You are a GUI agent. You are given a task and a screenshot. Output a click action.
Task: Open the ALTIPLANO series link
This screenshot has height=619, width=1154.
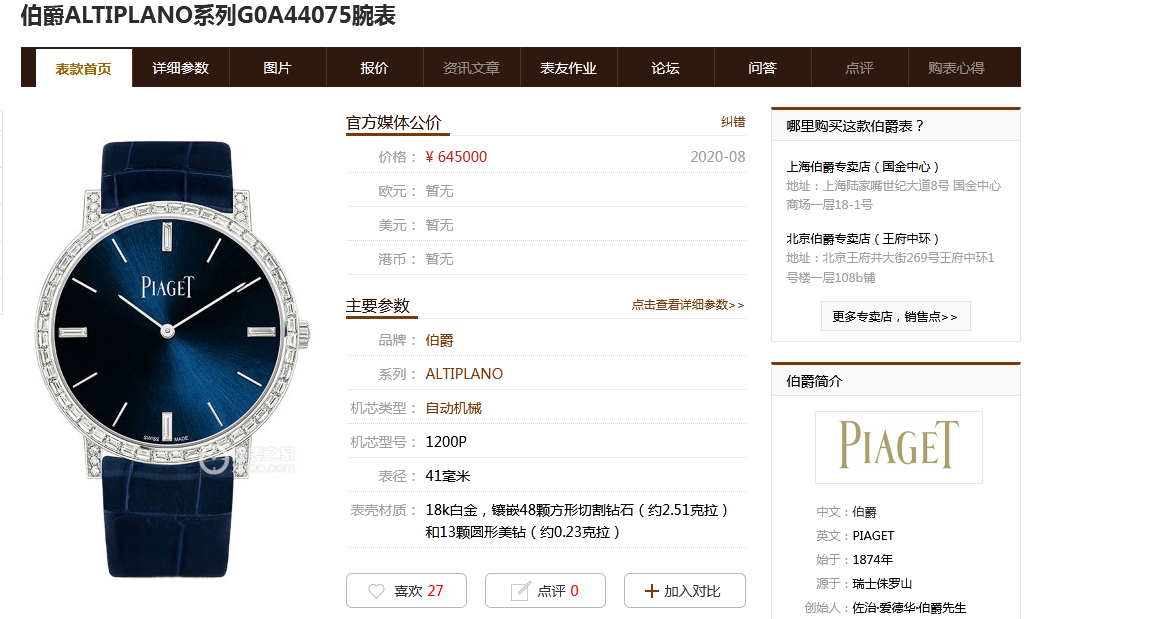pos(464,374)
